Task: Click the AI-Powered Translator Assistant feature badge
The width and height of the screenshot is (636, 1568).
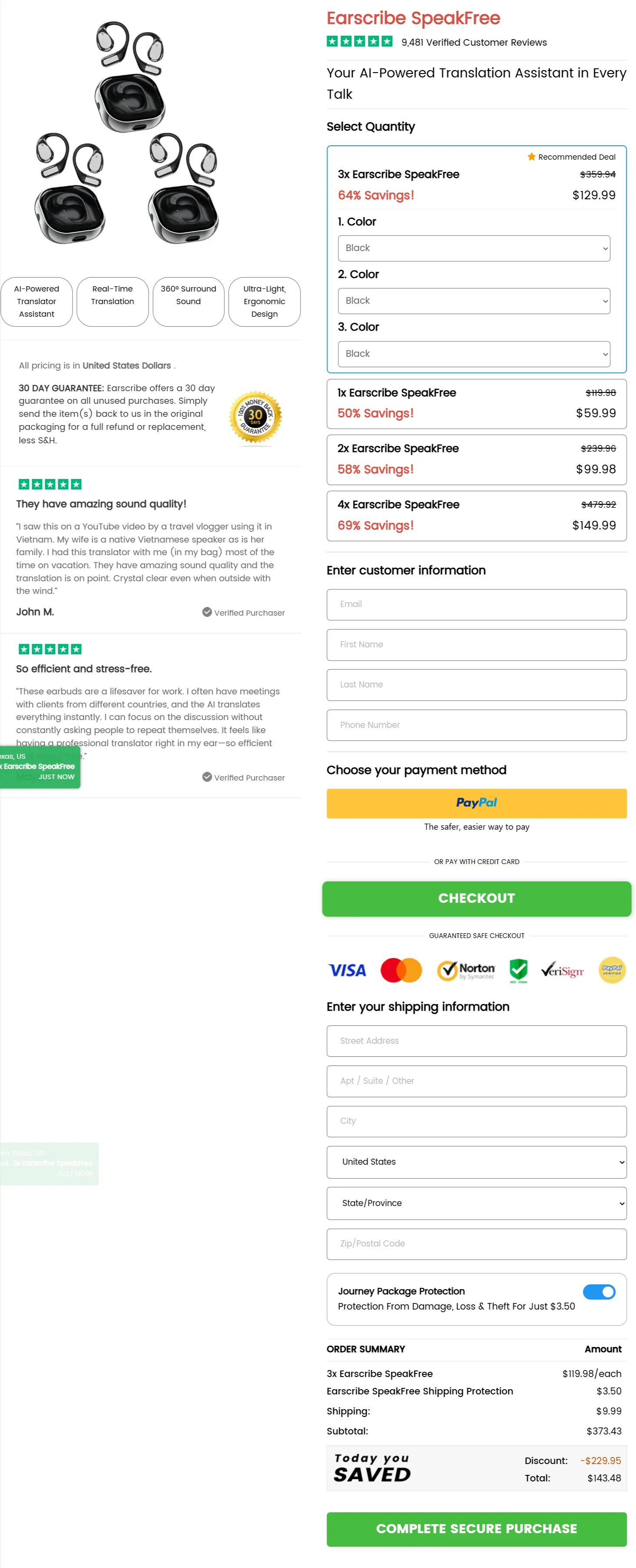Action: point(37,302)
